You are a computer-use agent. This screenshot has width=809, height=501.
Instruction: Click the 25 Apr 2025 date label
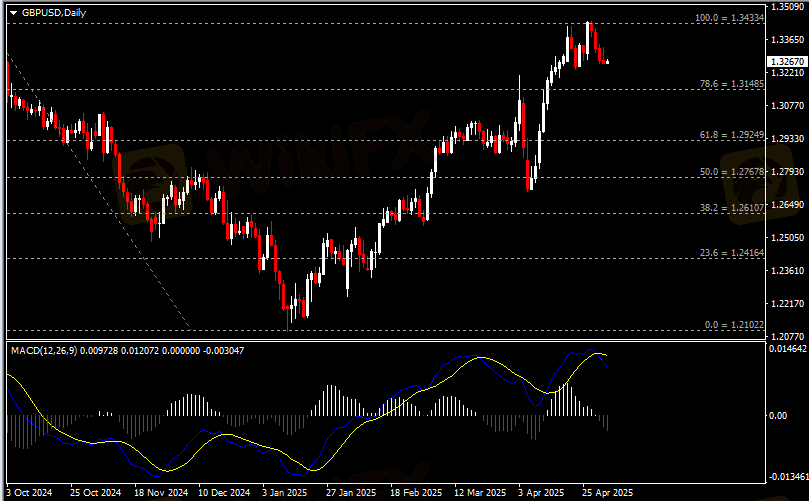(x=607, y=493)
